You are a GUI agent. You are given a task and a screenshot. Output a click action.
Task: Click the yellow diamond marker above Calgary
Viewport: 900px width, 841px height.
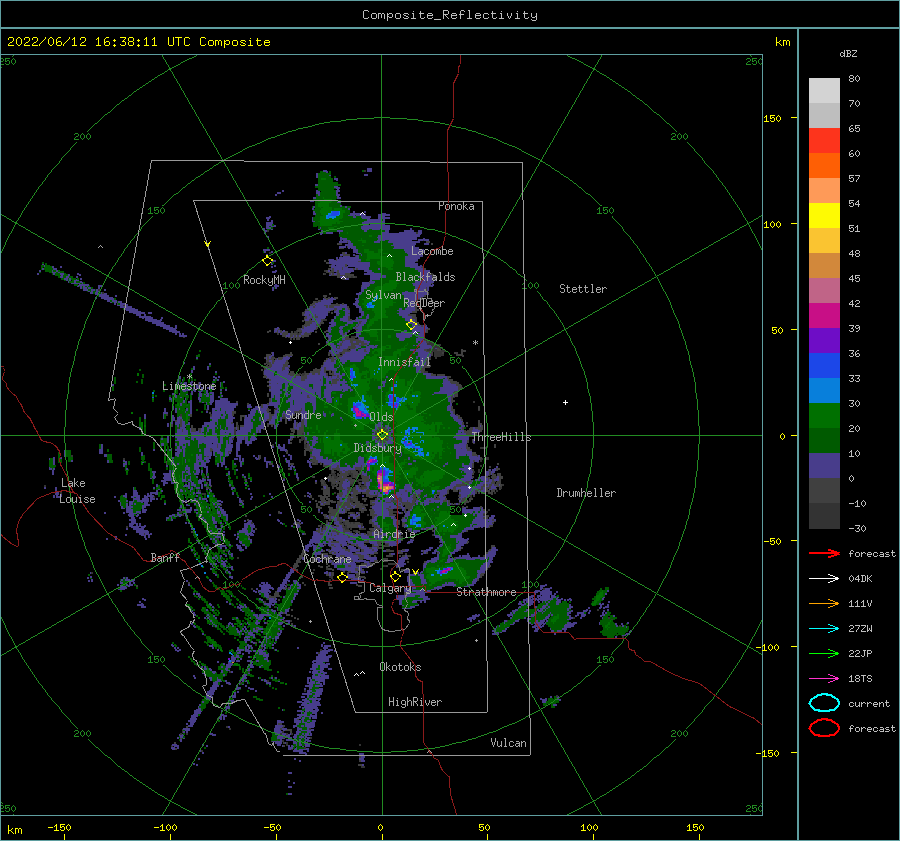tap(395, 576)
